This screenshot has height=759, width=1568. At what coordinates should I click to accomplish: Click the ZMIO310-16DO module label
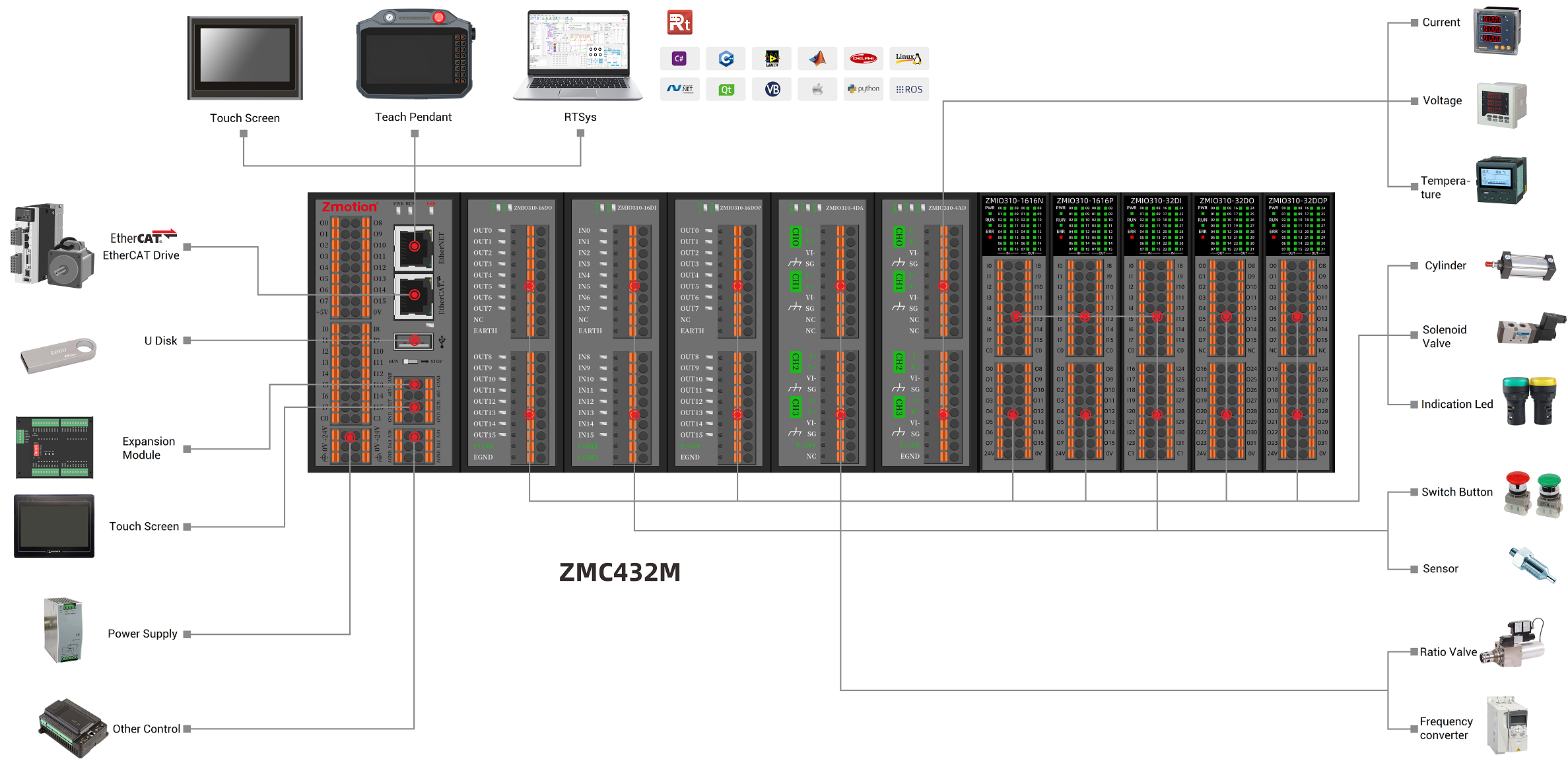(533, 208)
